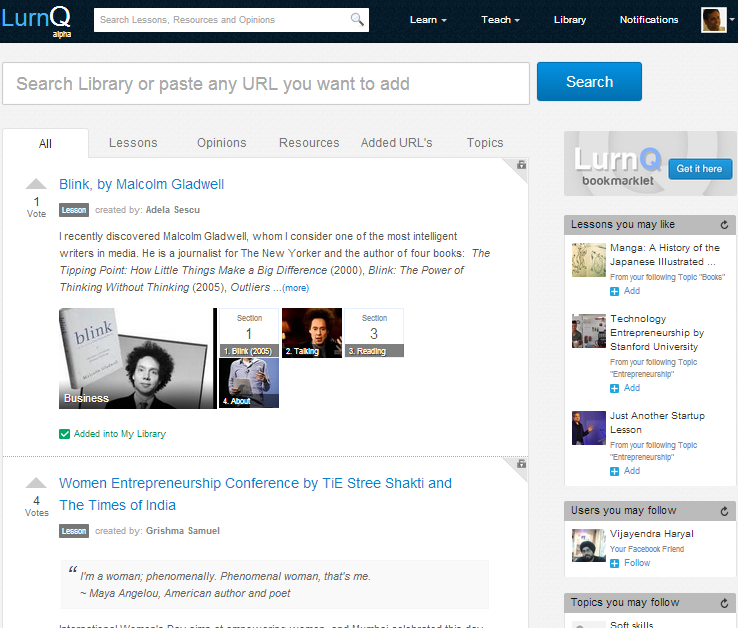Open Just Another Startup Lesson thumbnail
Screen dimensions: 738x628
(x=588, y=428)
